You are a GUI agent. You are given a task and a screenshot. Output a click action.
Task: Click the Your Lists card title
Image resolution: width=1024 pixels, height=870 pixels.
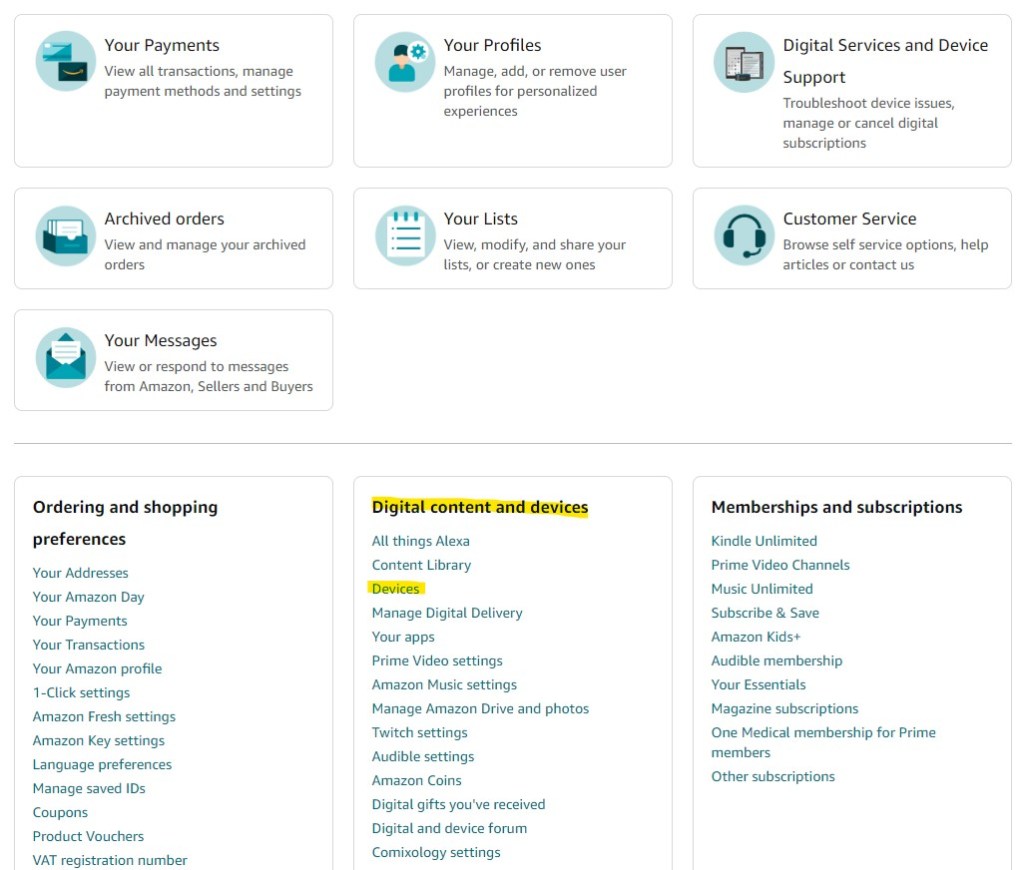[481, 219]
